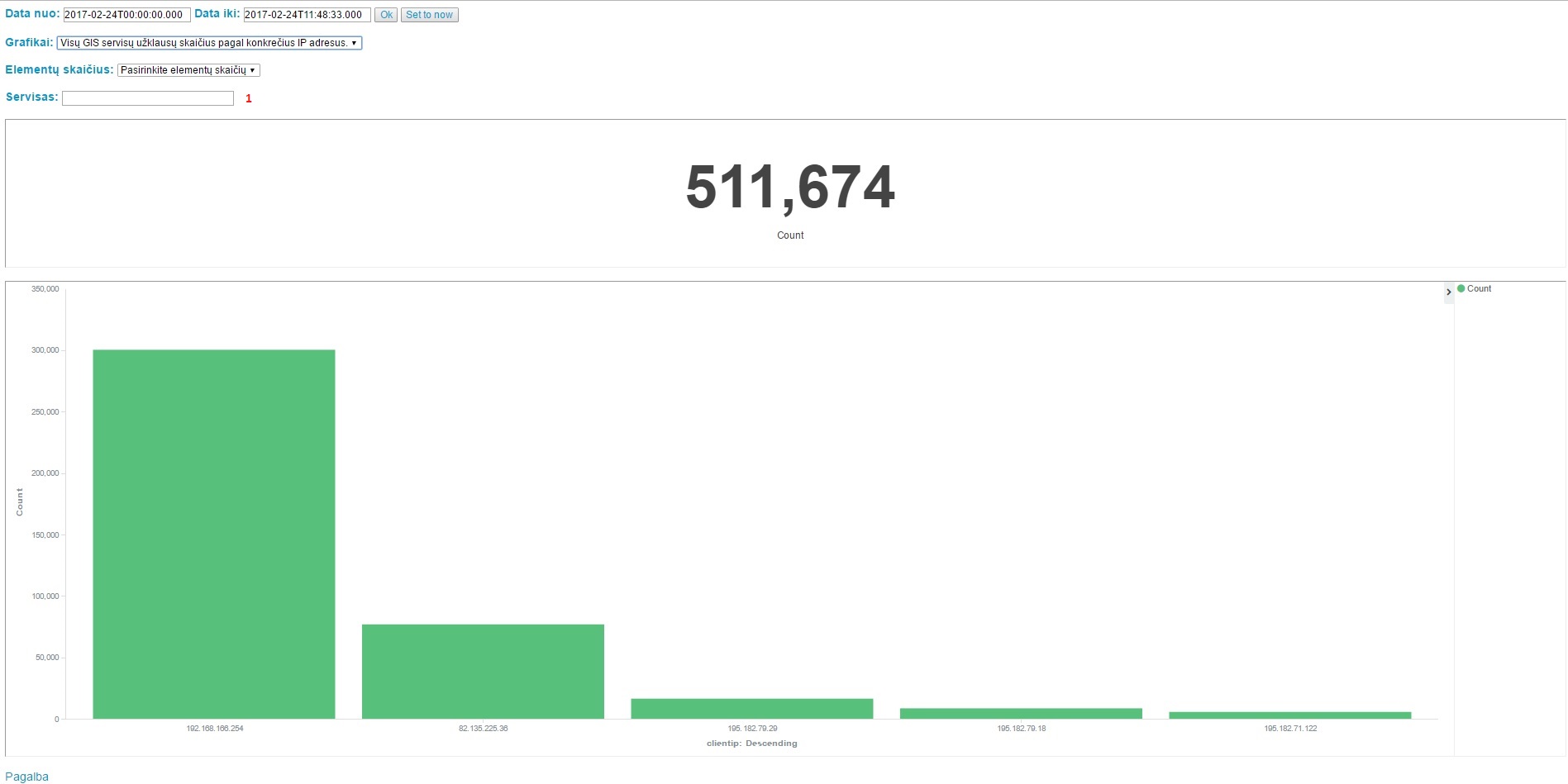Click the bar for 195.182.71.122

point(1289,715)
